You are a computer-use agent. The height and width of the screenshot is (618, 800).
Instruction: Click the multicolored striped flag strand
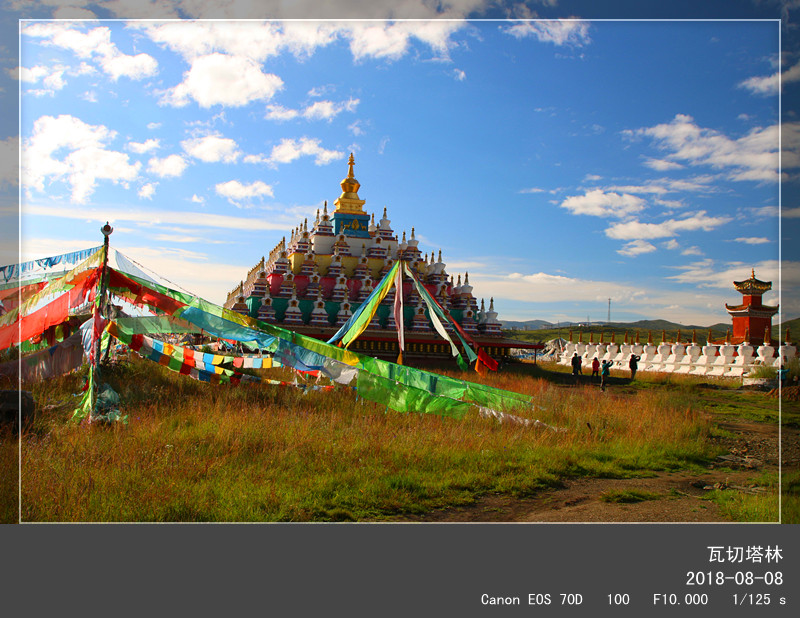coord(200,360)
